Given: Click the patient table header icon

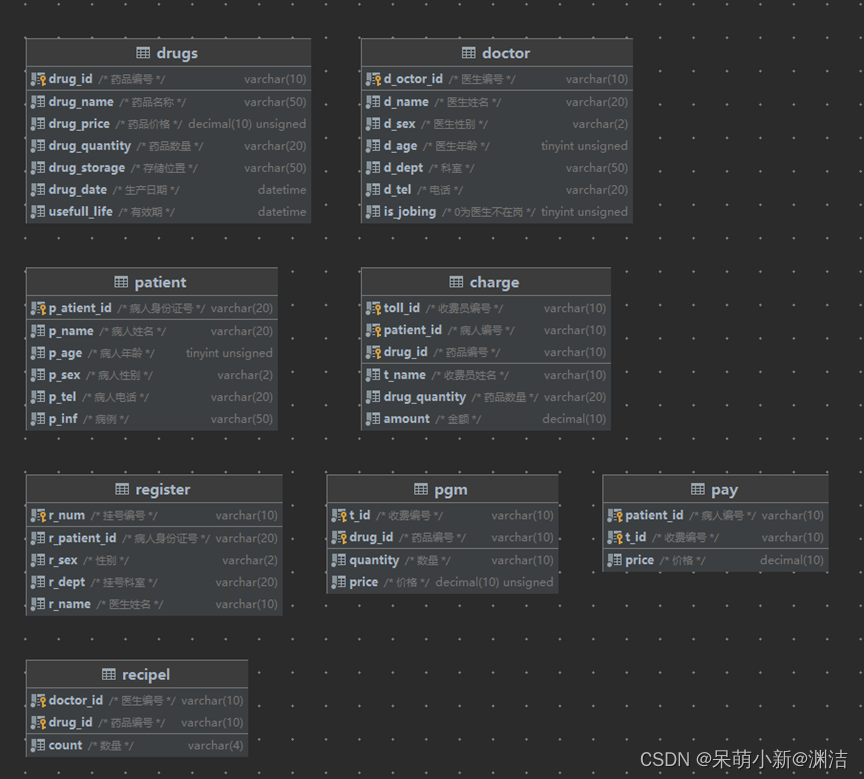Looking at the screenshot, I should pos(121,282).
